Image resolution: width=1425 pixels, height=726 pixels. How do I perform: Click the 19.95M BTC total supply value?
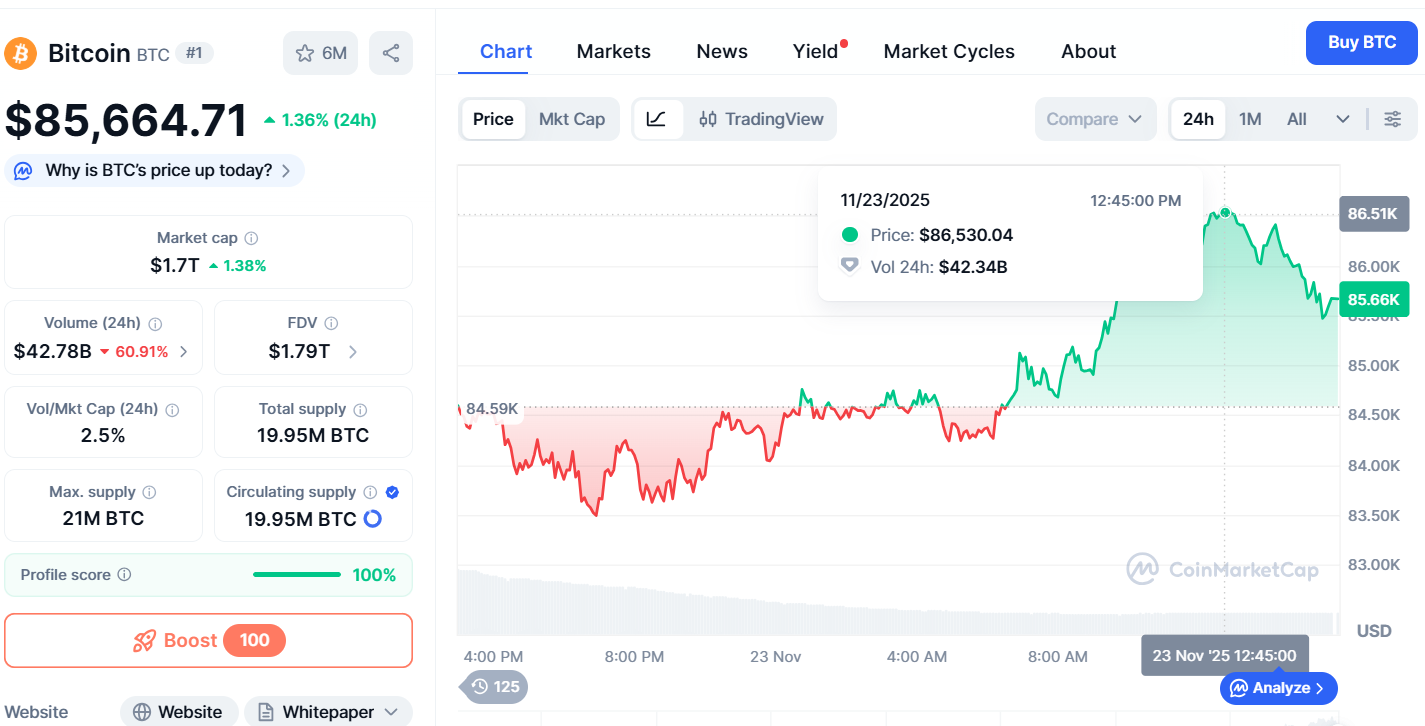click(x=313, y=436)
